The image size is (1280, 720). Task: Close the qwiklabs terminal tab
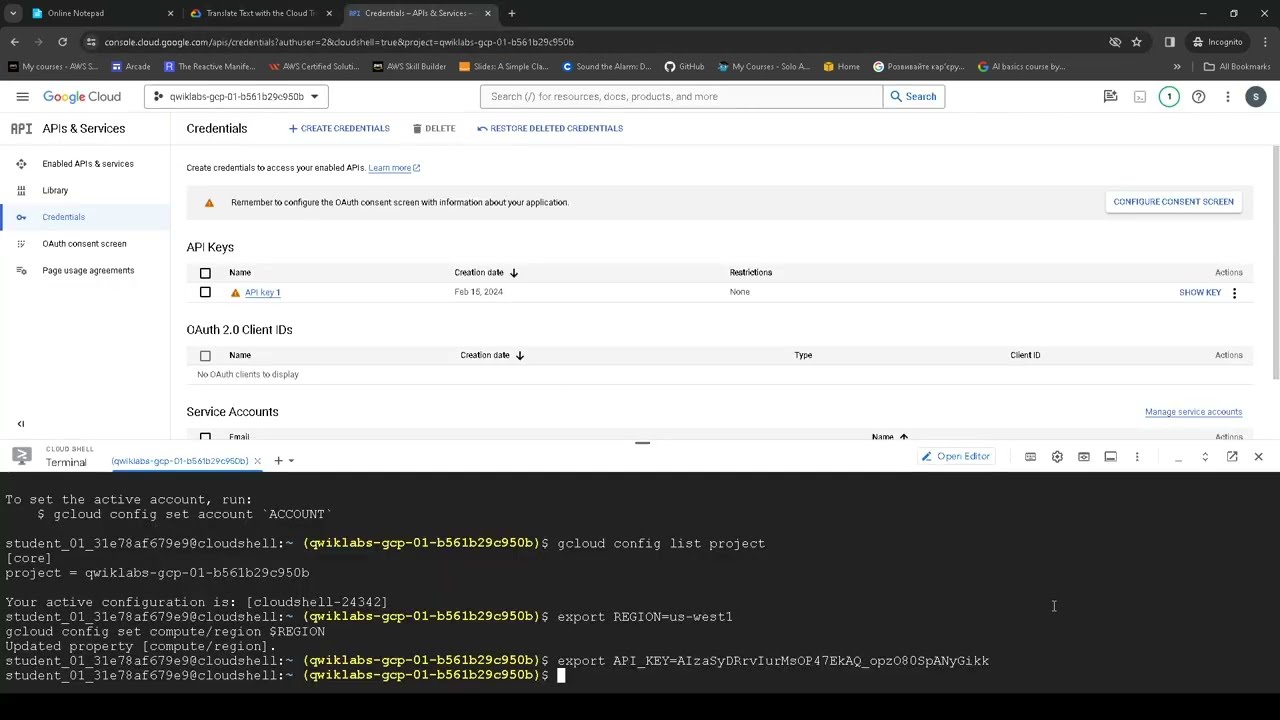(x=257, y=461)
